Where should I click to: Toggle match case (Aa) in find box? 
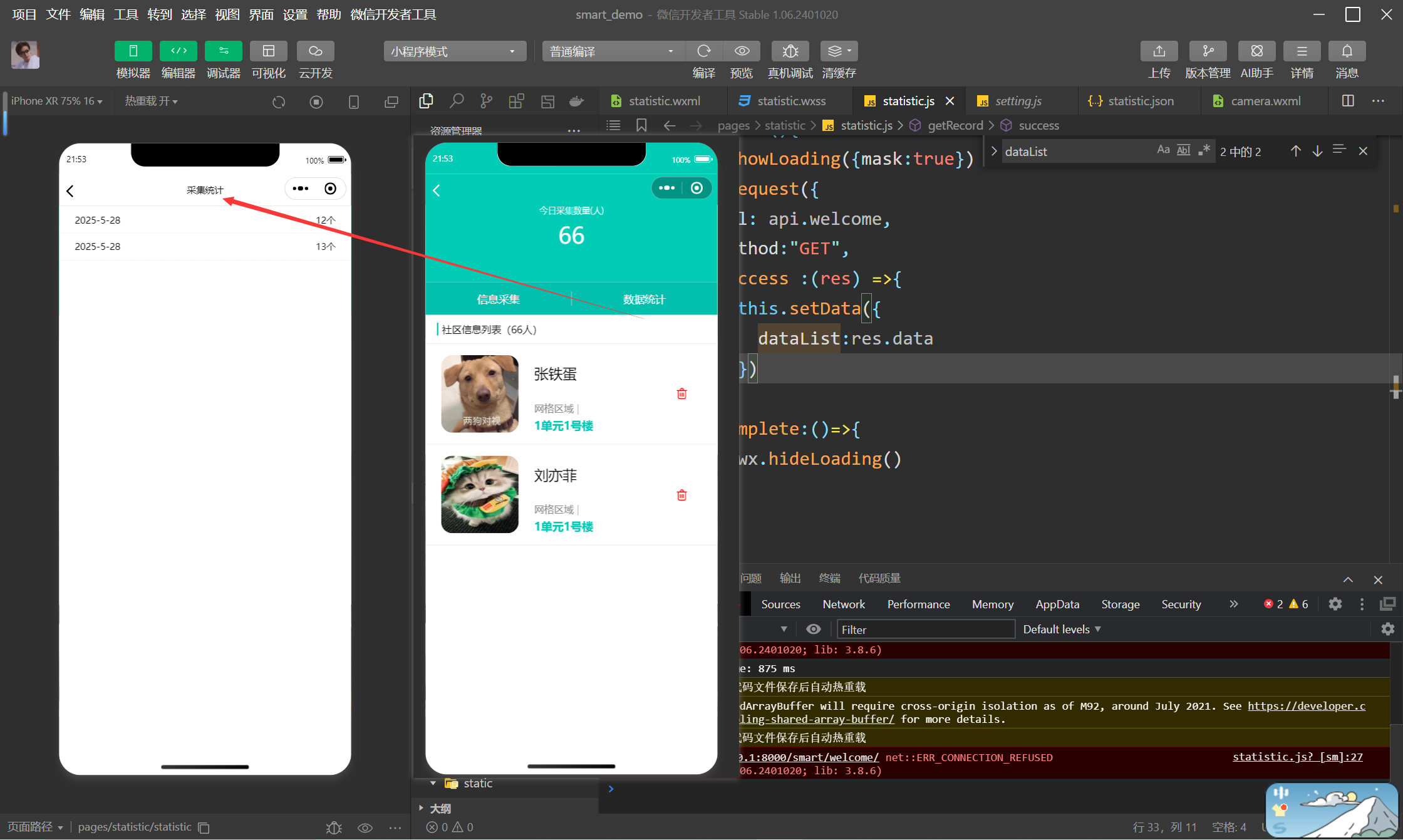pos(1163,150)
